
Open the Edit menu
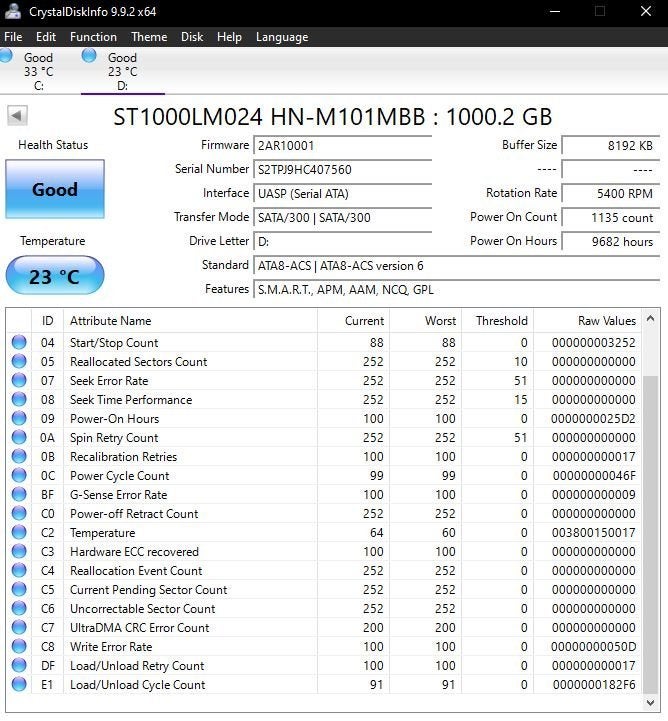46,37
